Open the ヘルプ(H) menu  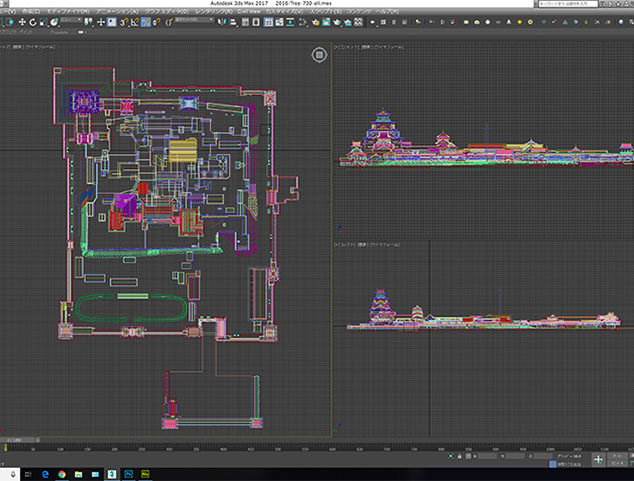coord(386,12)
